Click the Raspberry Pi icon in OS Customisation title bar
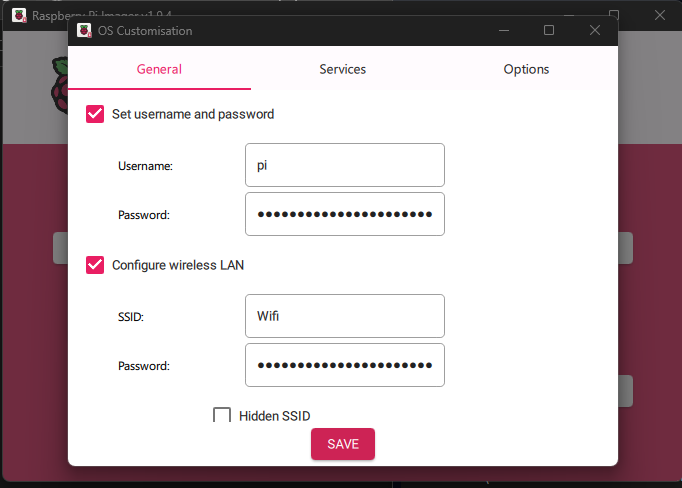The image size is (682, 488). [84, 31]
